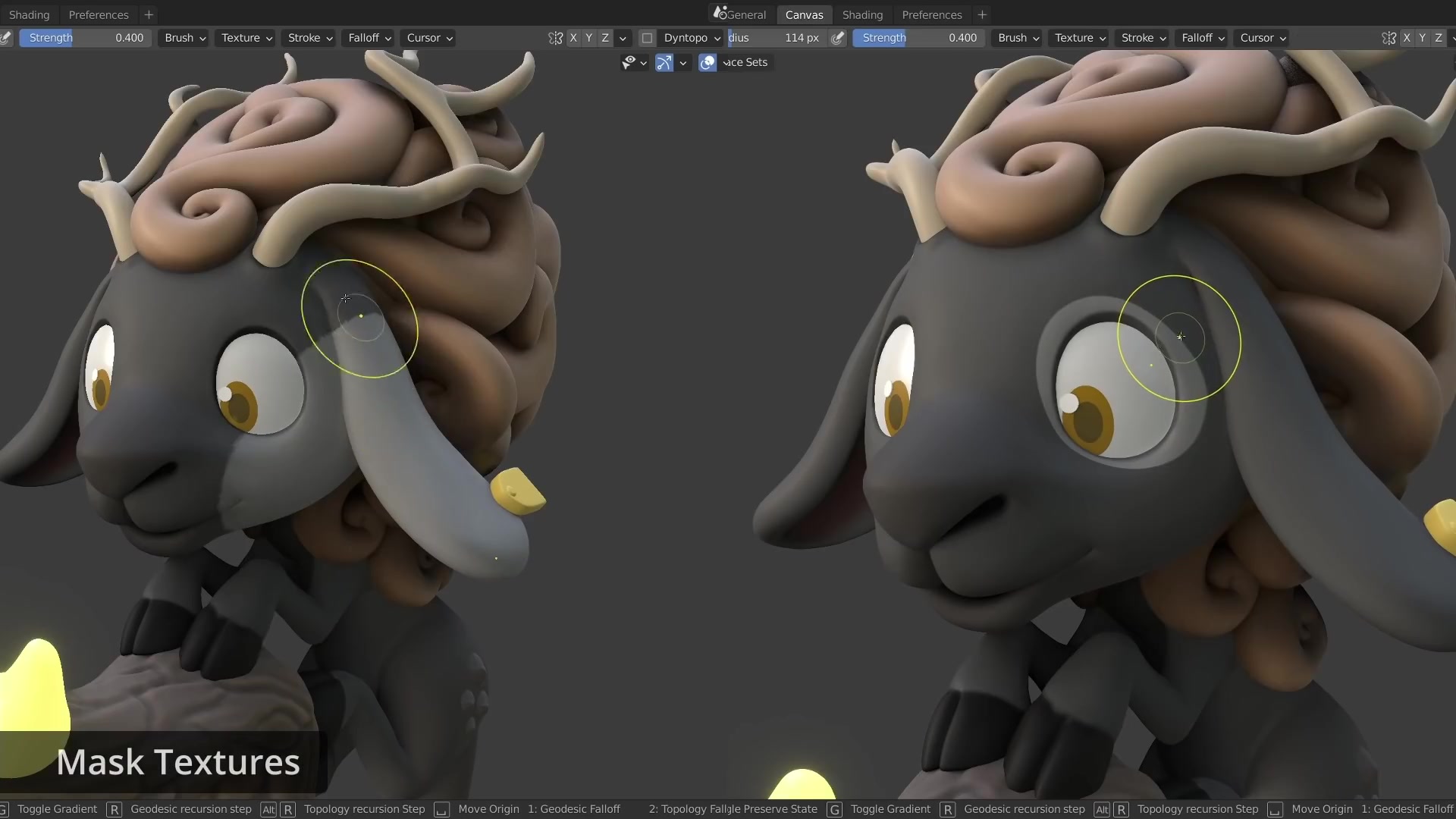Toggle Y axis symmetry in right window

1423,38
